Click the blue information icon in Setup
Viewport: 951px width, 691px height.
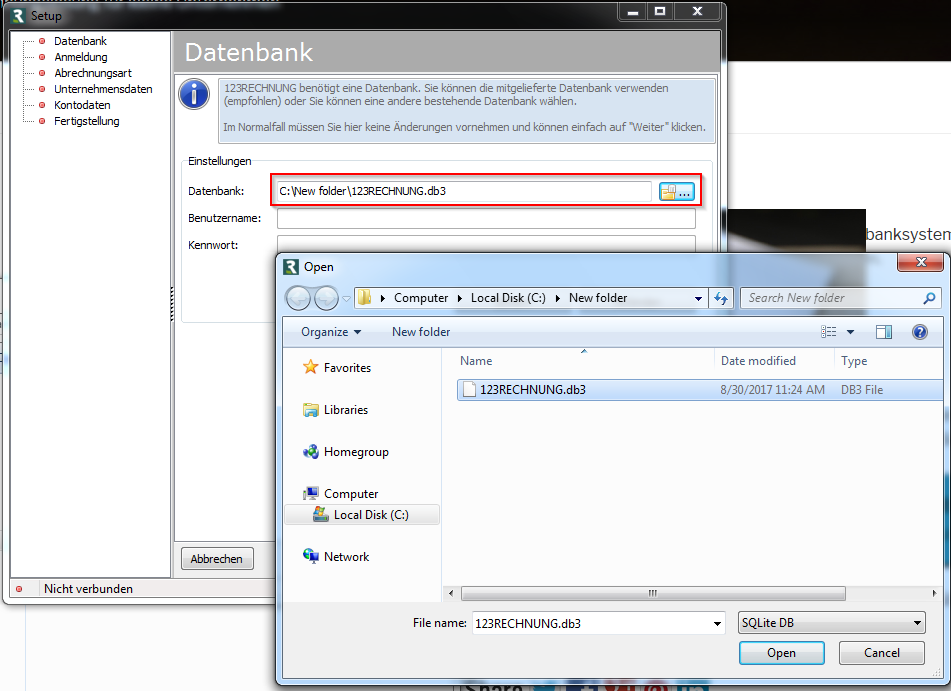tap(194, 95)
